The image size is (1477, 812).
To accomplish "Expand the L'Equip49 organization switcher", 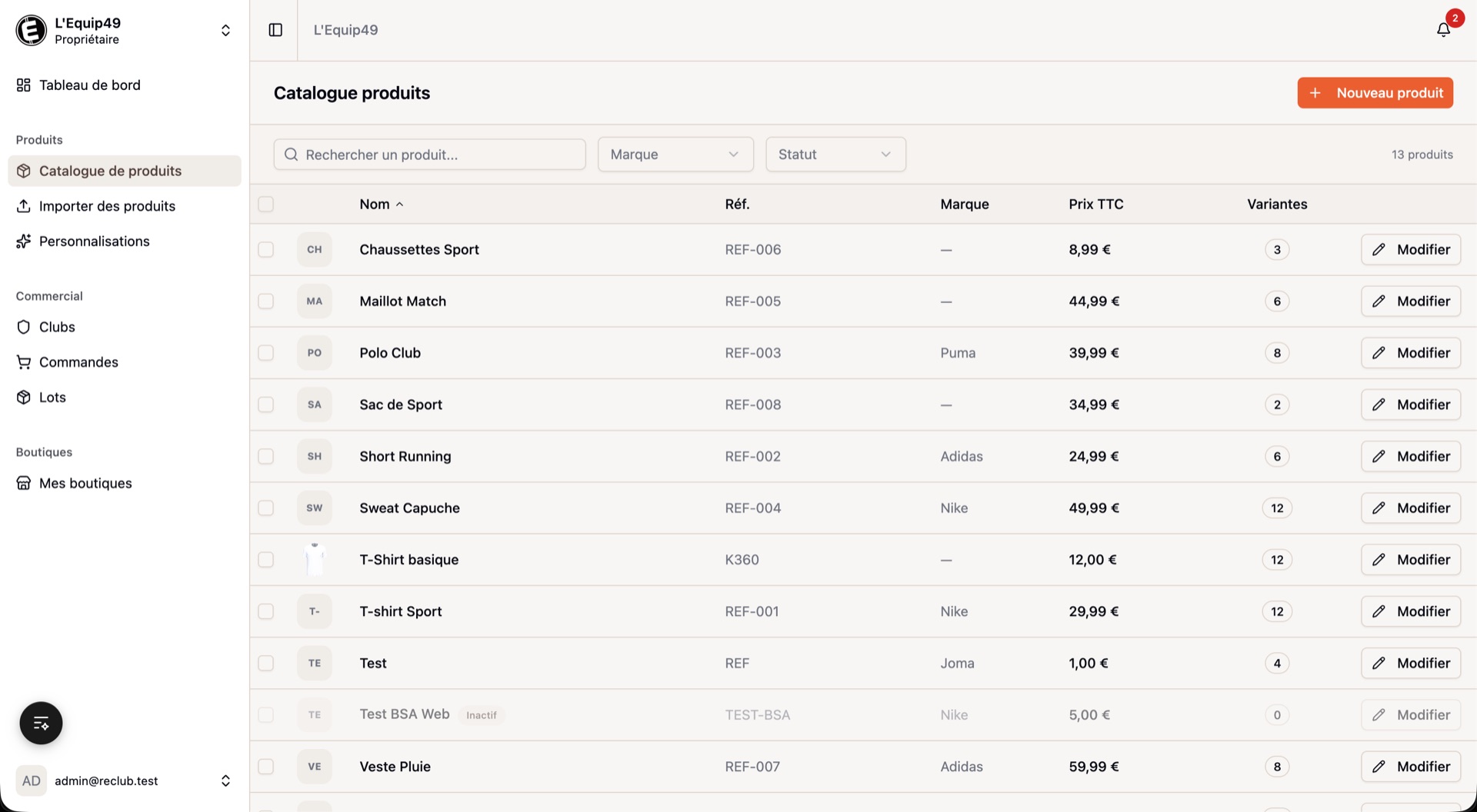I will click(225, 31).
